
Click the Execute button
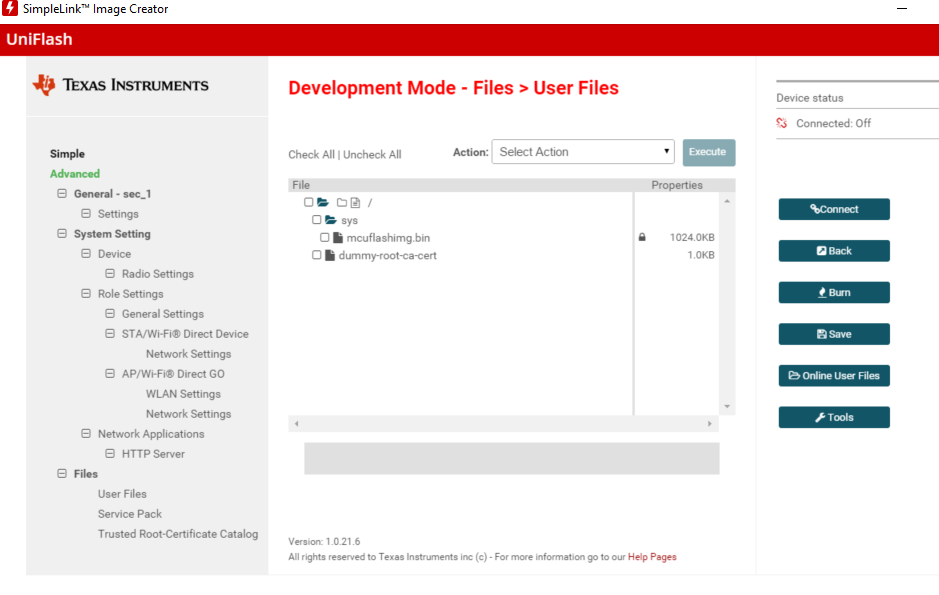coord(708,152)
